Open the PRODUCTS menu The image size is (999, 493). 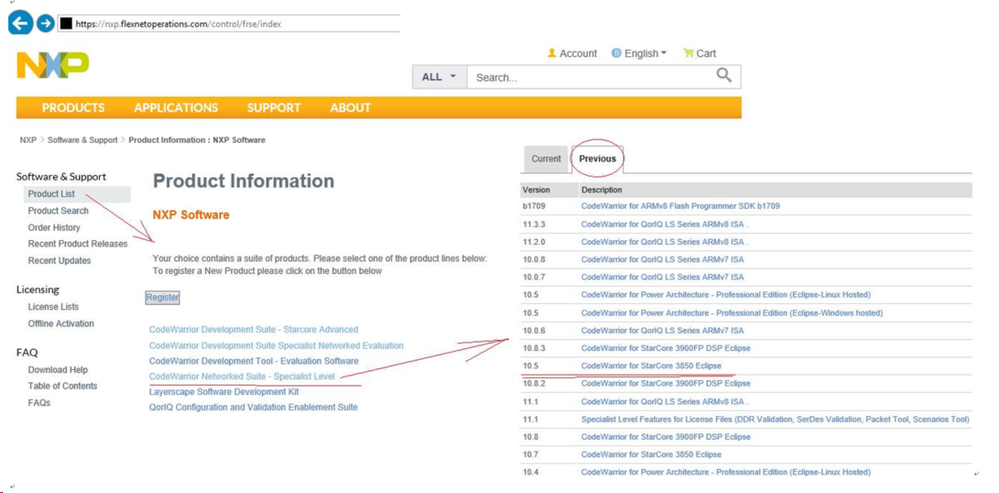73,108
